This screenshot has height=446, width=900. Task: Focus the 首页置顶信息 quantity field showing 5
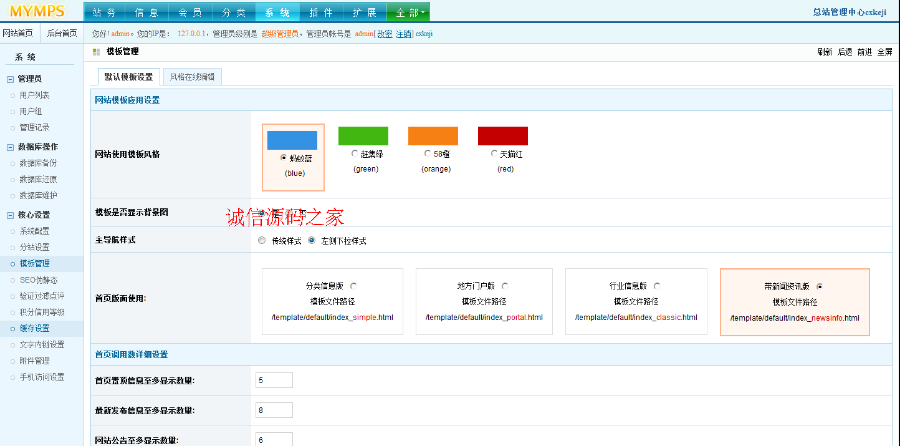(x=274, y=380)
